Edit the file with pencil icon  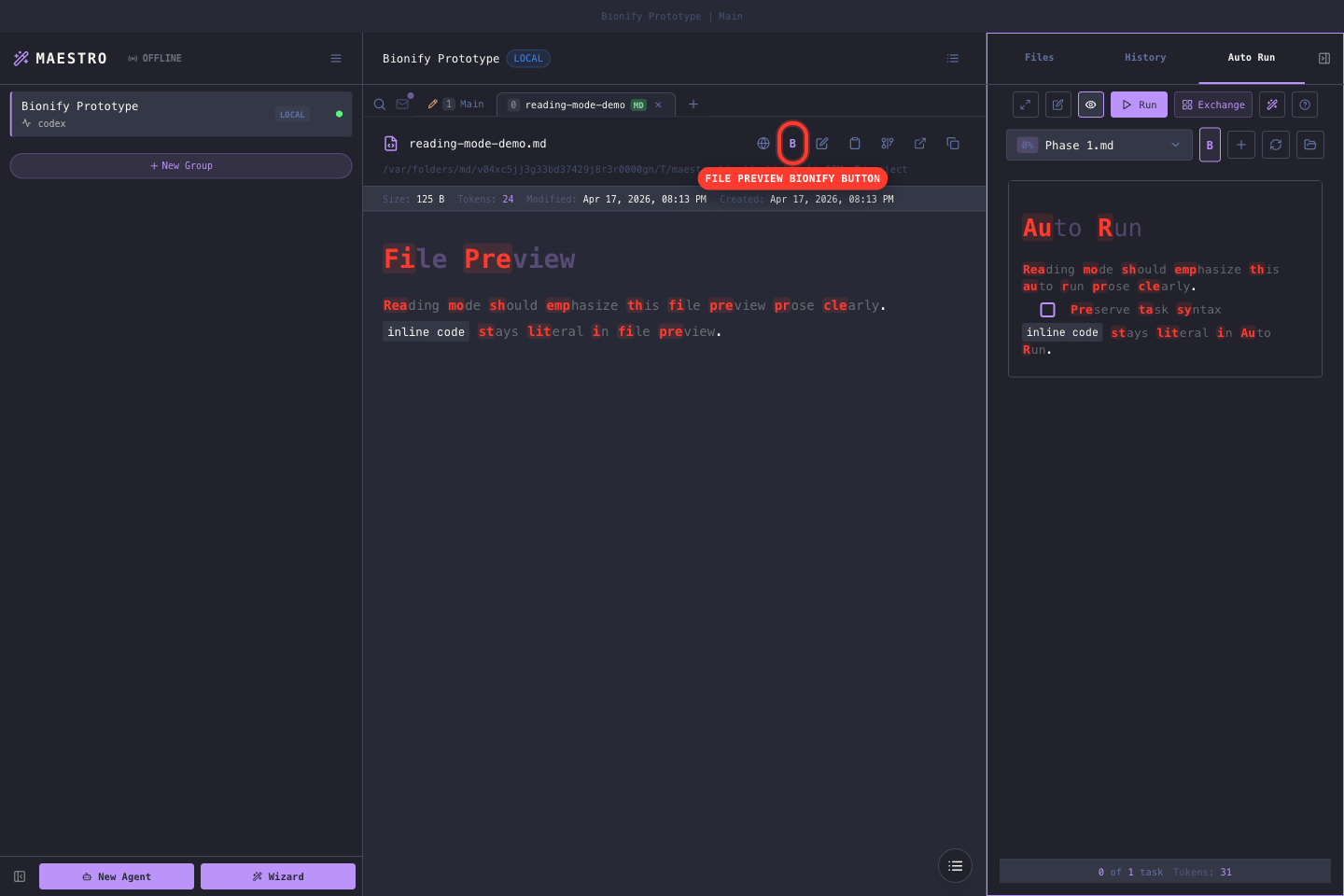coord(822,144)
